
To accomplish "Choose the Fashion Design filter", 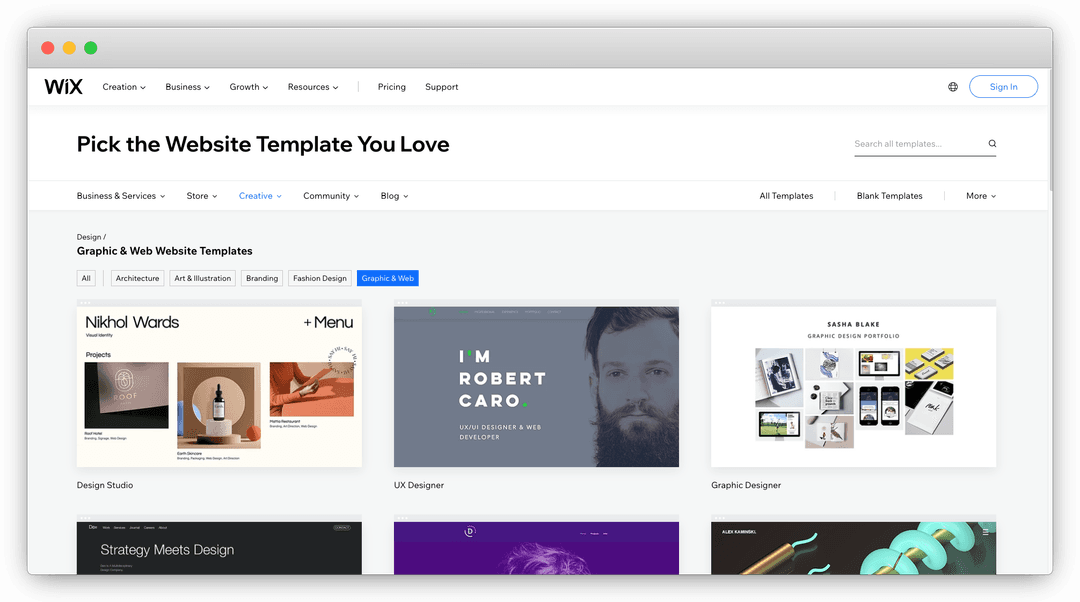I will (x=320, y=278).
